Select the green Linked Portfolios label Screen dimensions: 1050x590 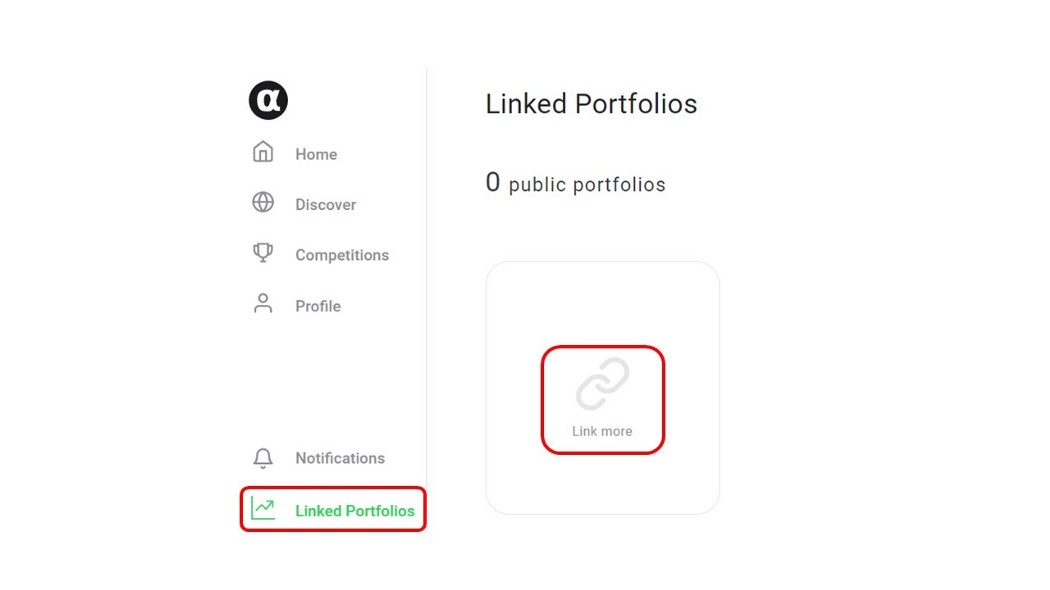[355, 511]
